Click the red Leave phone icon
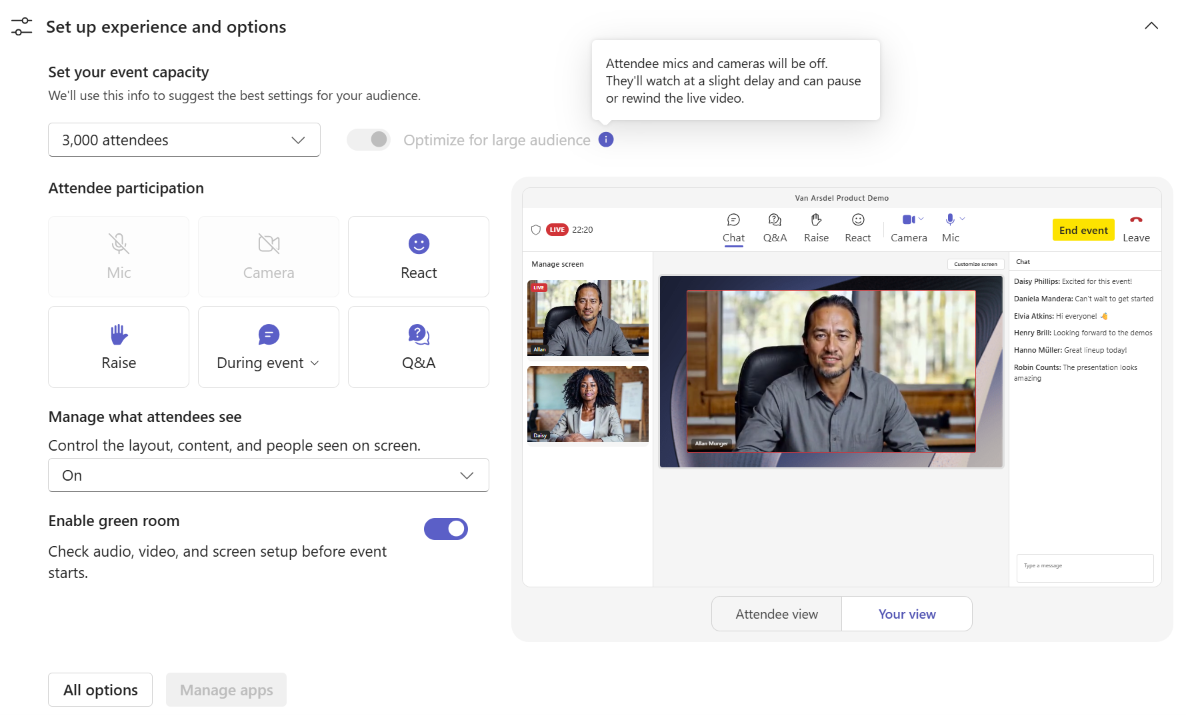 coord(1136,220)
